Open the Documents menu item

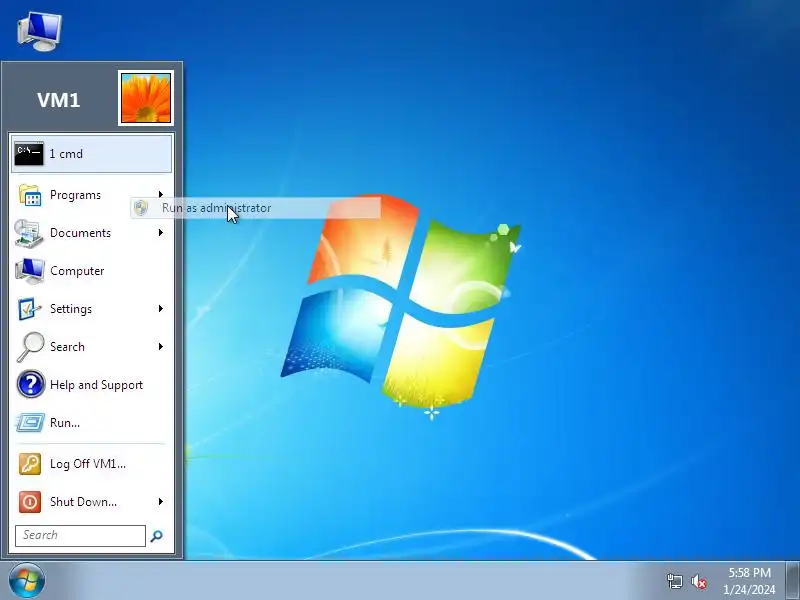tap(92, 233)
